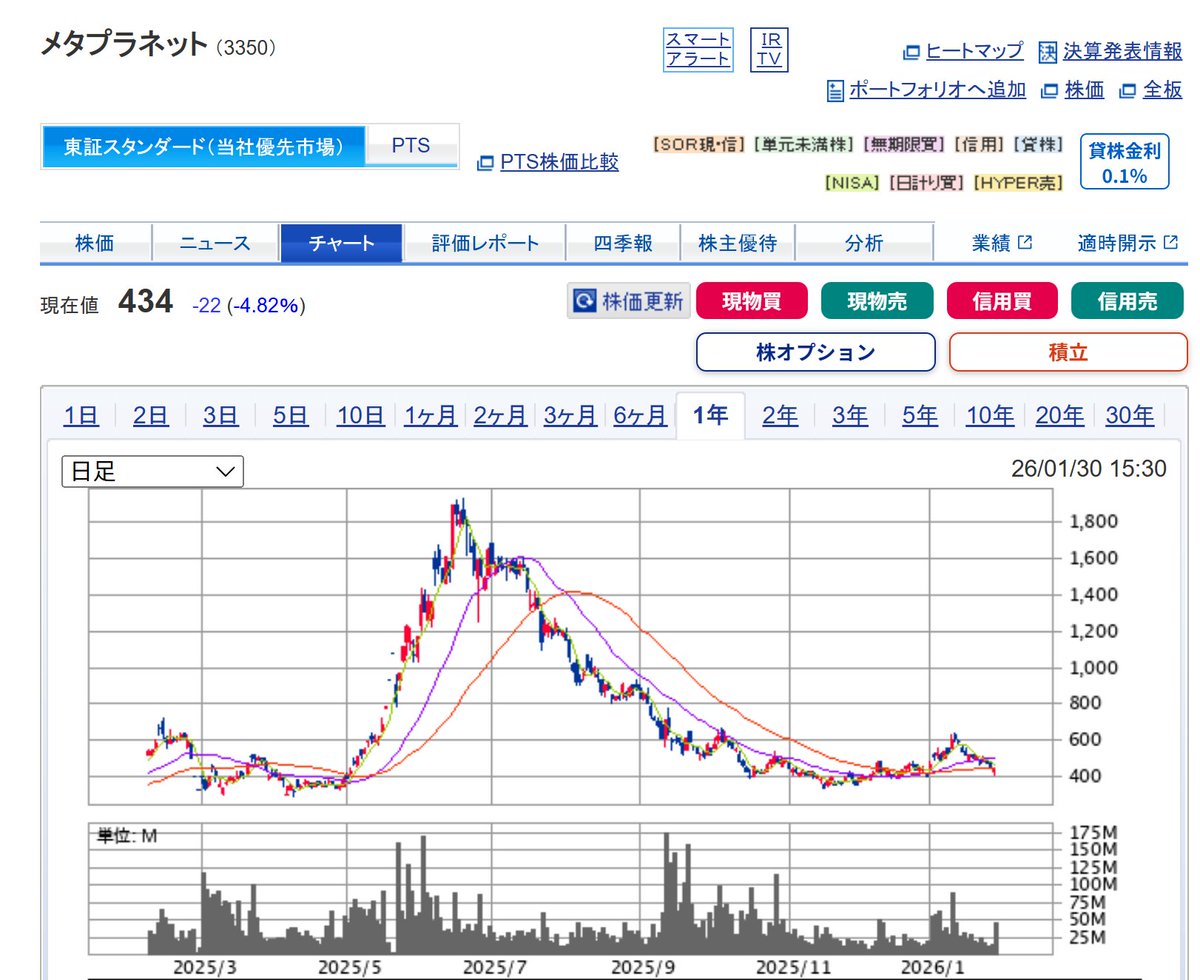Open the 株主優待 tab
Viewport: 1200px width, 980px height.
pyautogui.click(x=737, y=243)
